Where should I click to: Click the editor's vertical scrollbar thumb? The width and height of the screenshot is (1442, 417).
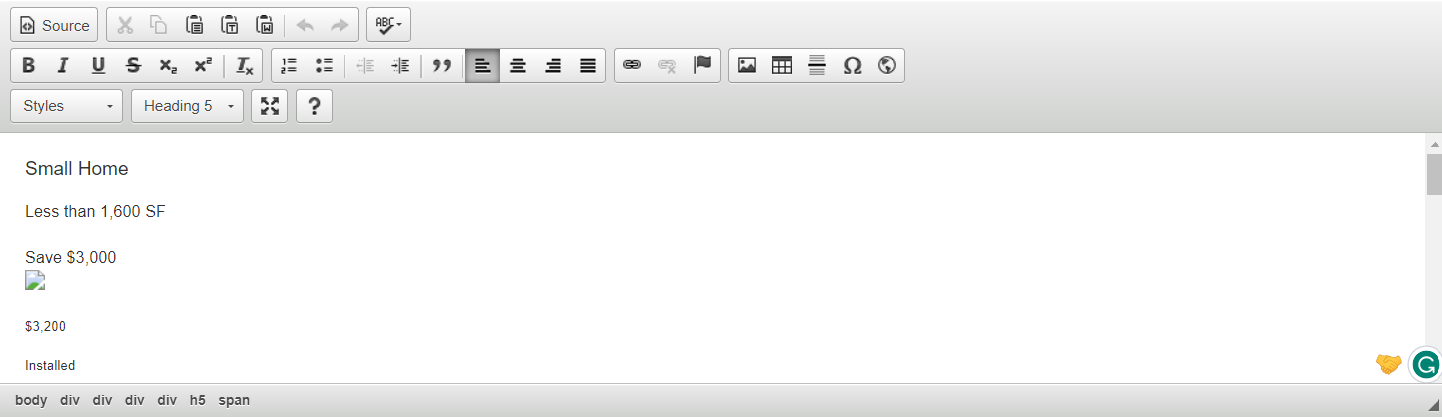coord(1434,174)
